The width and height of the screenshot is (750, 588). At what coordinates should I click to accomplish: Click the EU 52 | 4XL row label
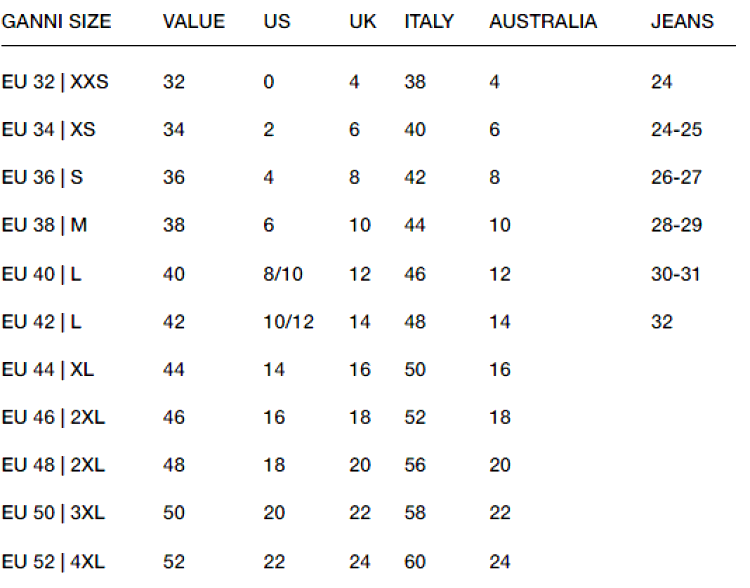[x=53, y=562]
